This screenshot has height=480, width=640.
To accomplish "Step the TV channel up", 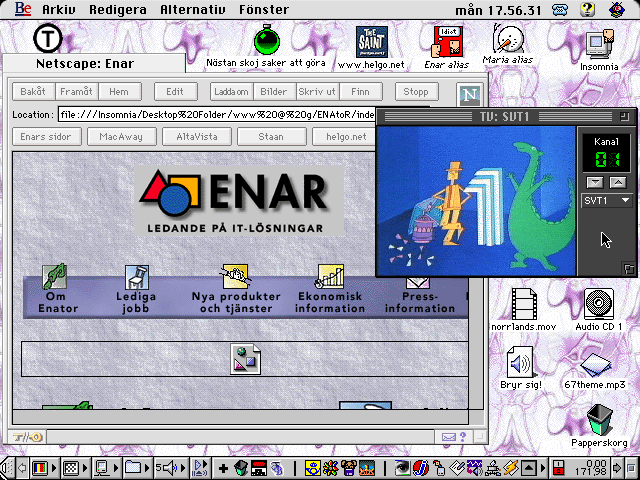I will click(617, 182).
